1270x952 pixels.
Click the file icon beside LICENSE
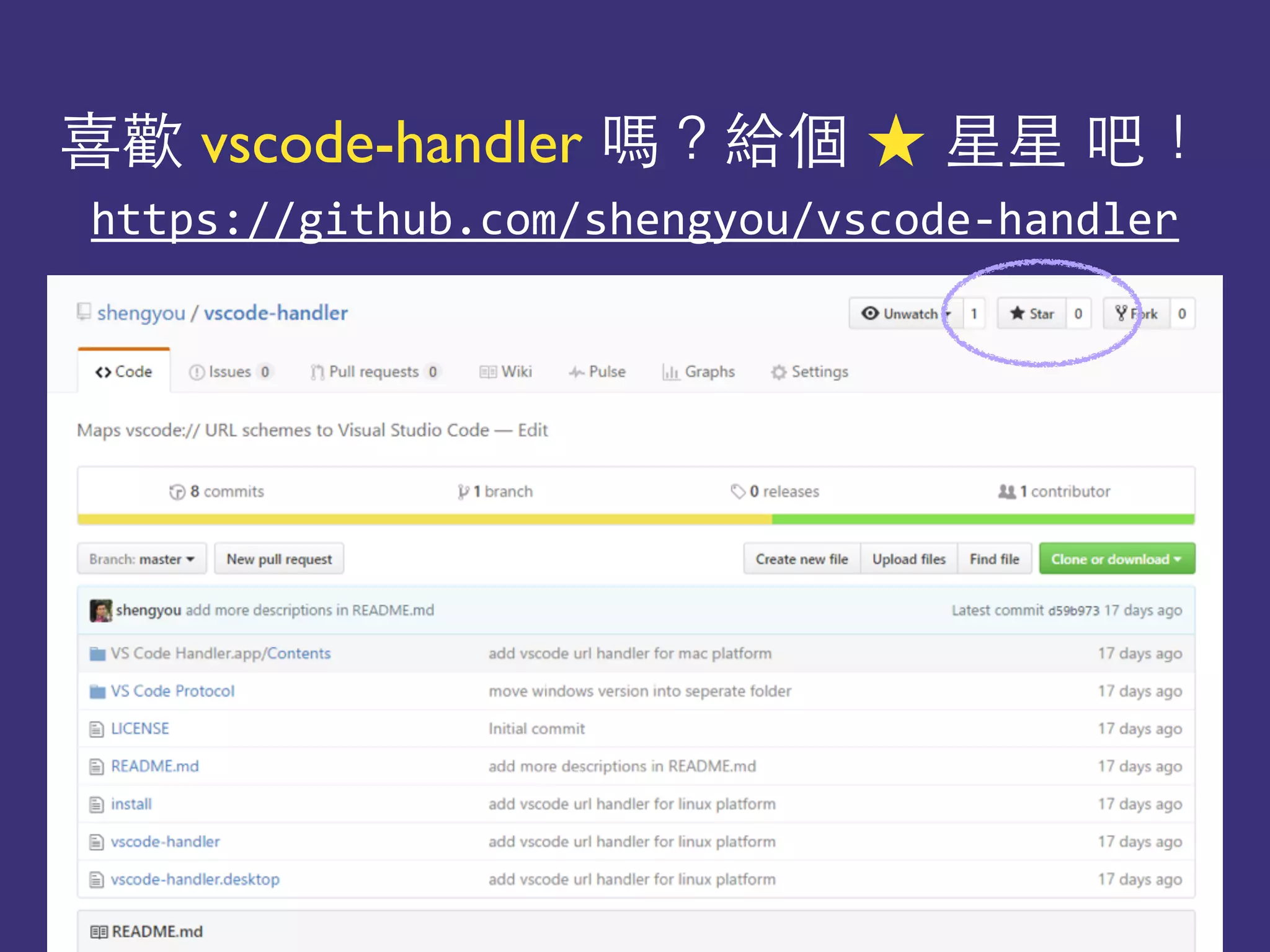coord(97,729)
